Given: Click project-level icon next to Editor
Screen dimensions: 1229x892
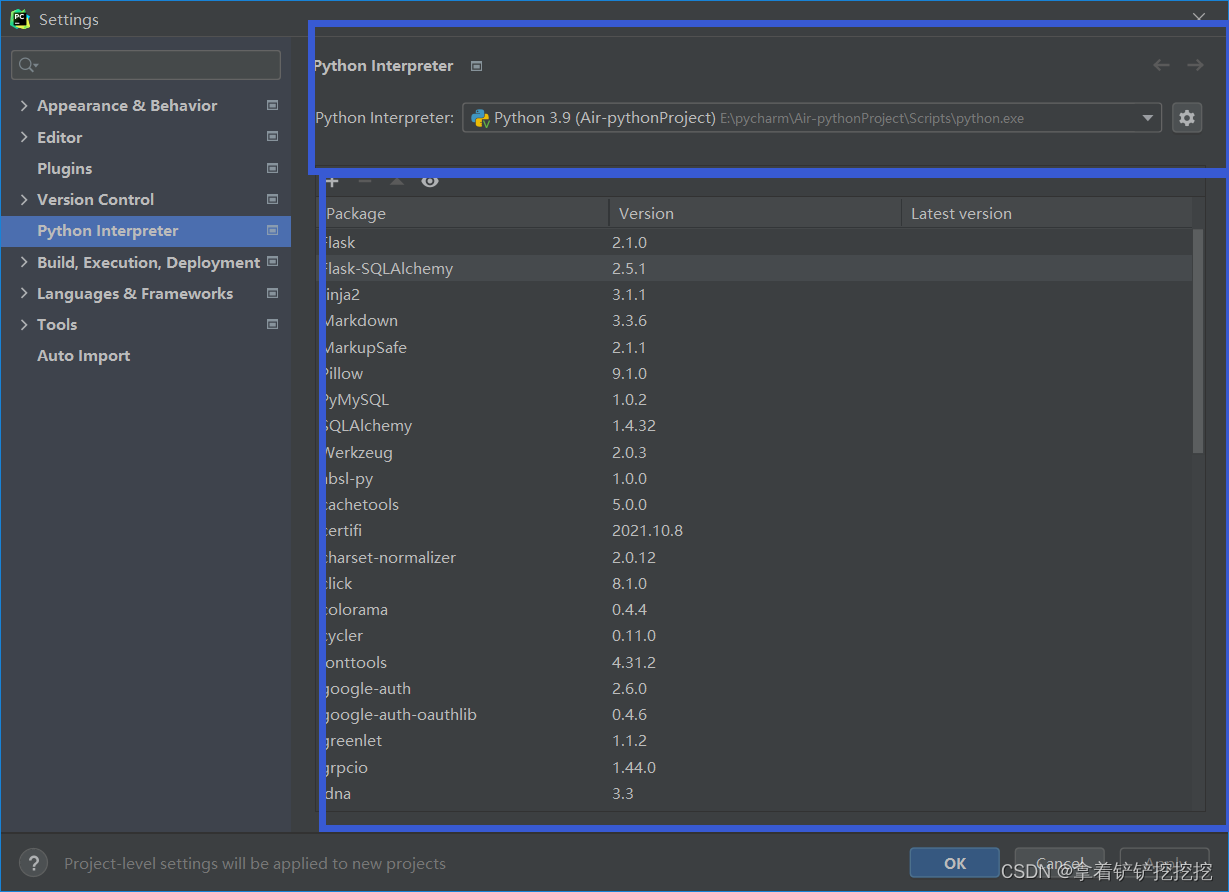Looking at the screenshot, I should click(x=273, y=137).
